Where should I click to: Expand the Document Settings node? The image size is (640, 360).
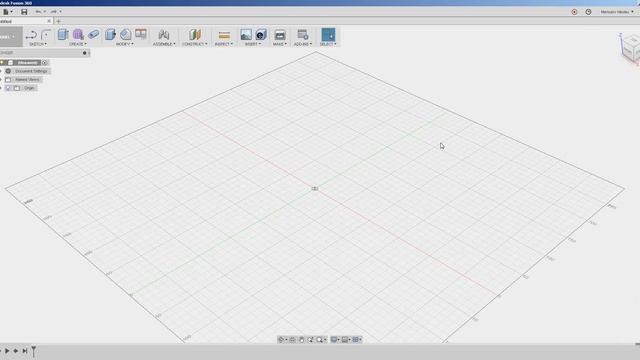(1, 71)
